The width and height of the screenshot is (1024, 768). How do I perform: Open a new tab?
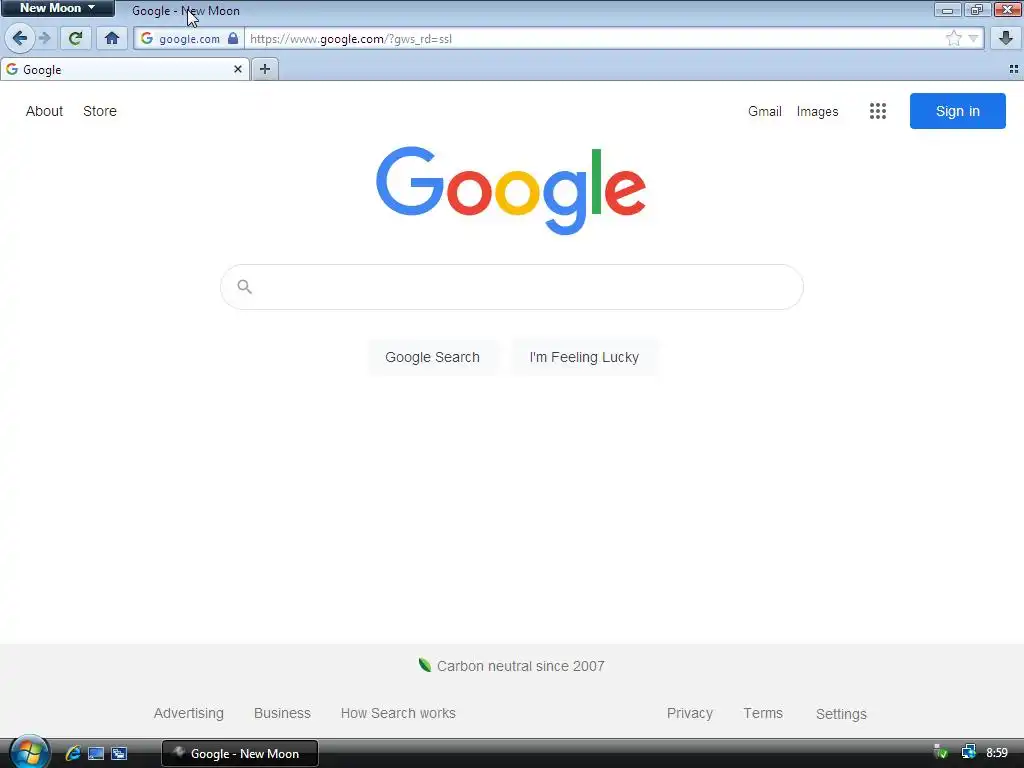pyautogui.click(x=264, y=69)
